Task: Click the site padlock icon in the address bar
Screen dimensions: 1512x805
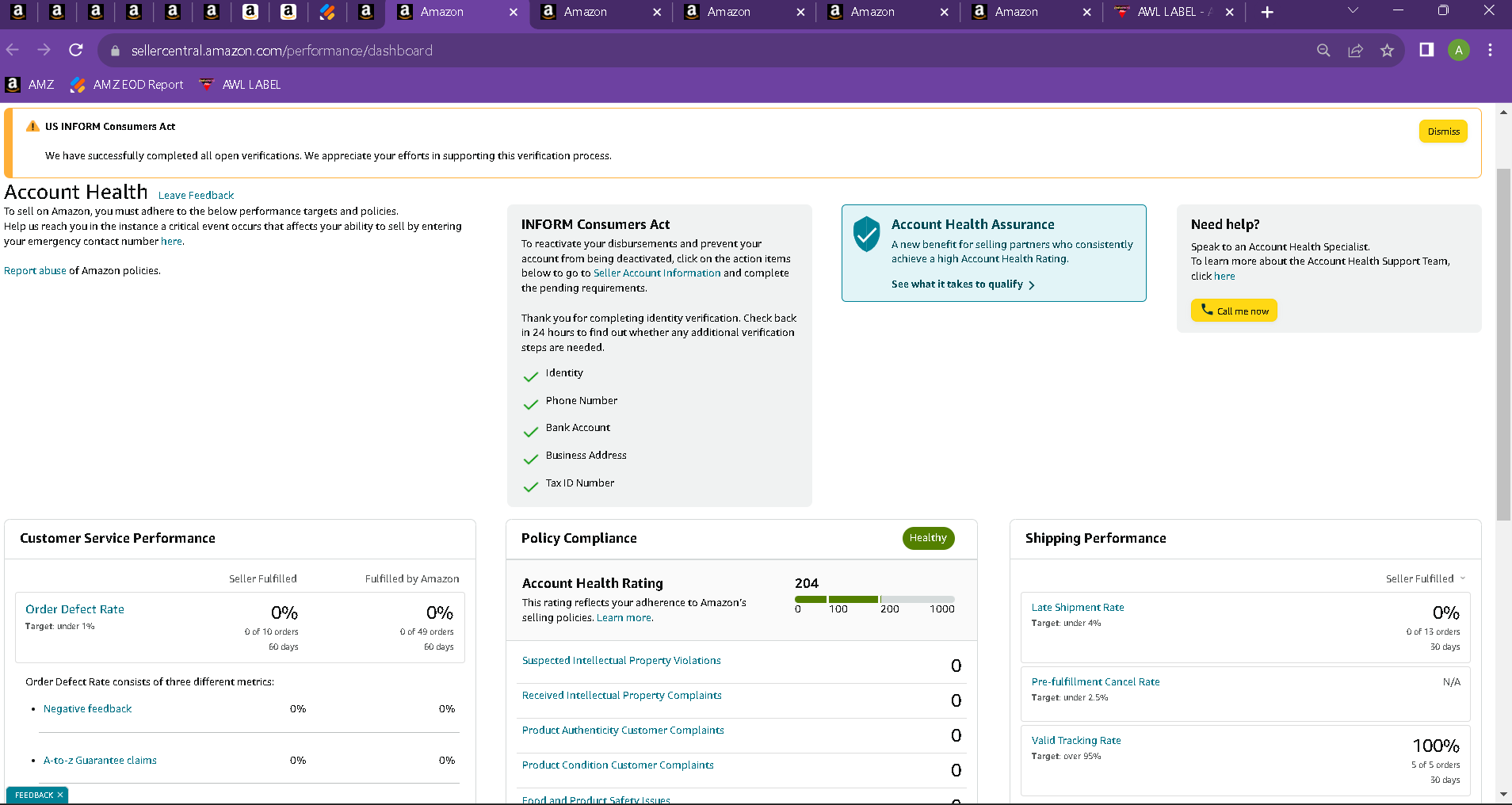Action: tap(115, 51)
